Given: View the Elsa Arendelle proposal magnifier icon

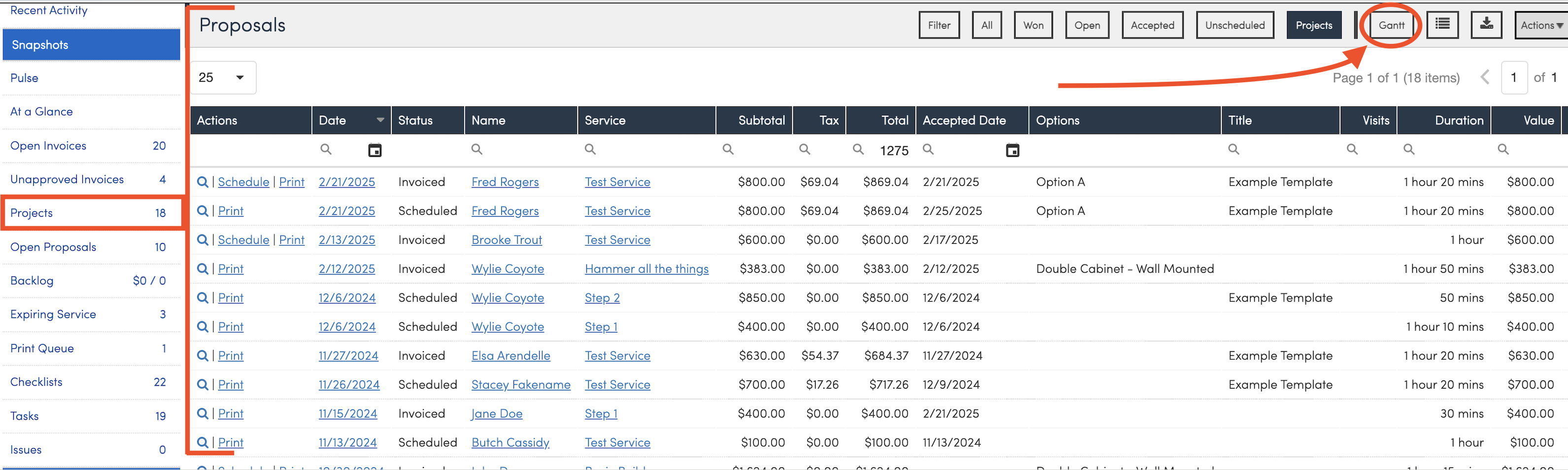Looking at the screenshot, I should tap(203, 356).
